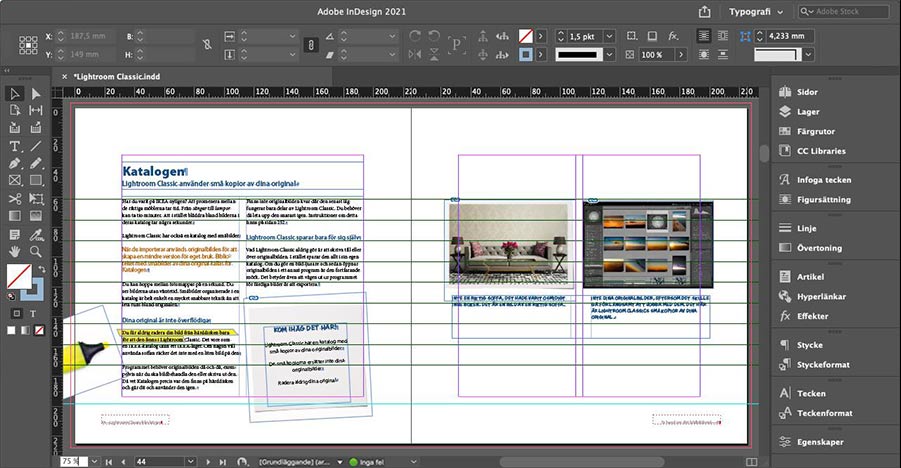Reset to default fill and stroke
901x468 pixels.
pos(11,297)
